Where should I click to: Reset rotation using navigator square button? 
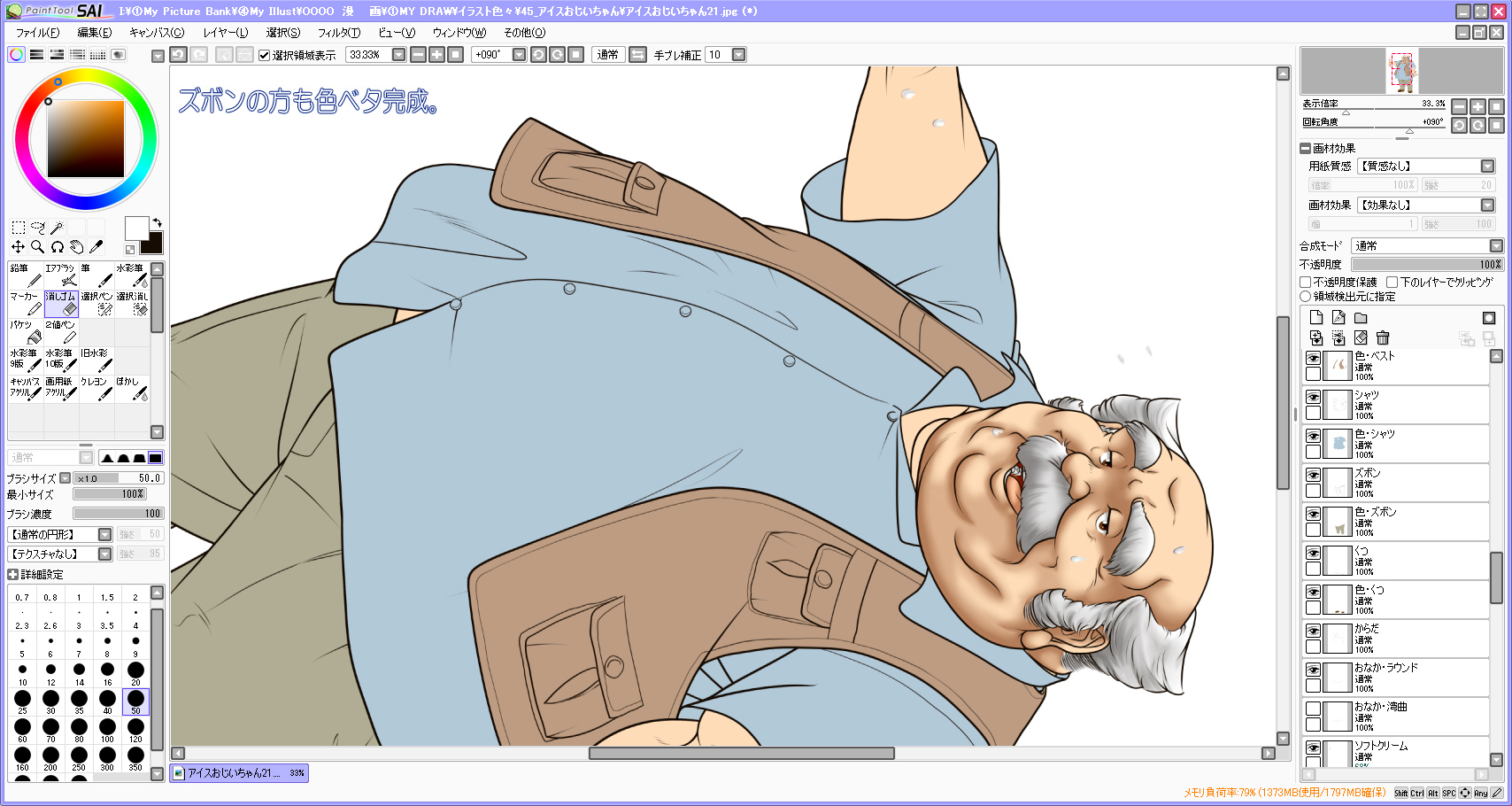[x=1496, y=126]
